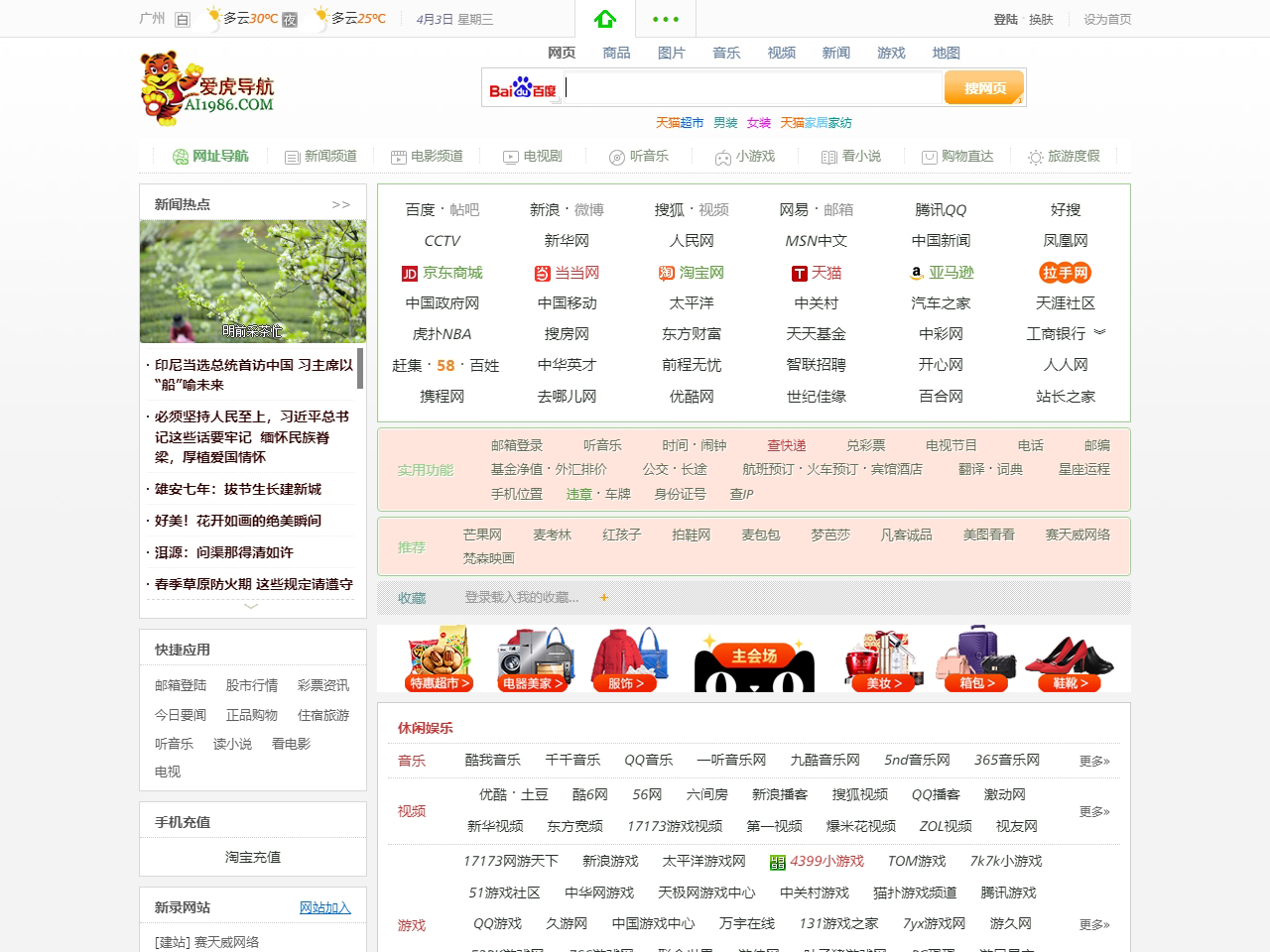Click the 亚马逊 Amazon icon link
Image resolution: width=1270 pixels, height=952 pixels.
(x=917, y=273)
